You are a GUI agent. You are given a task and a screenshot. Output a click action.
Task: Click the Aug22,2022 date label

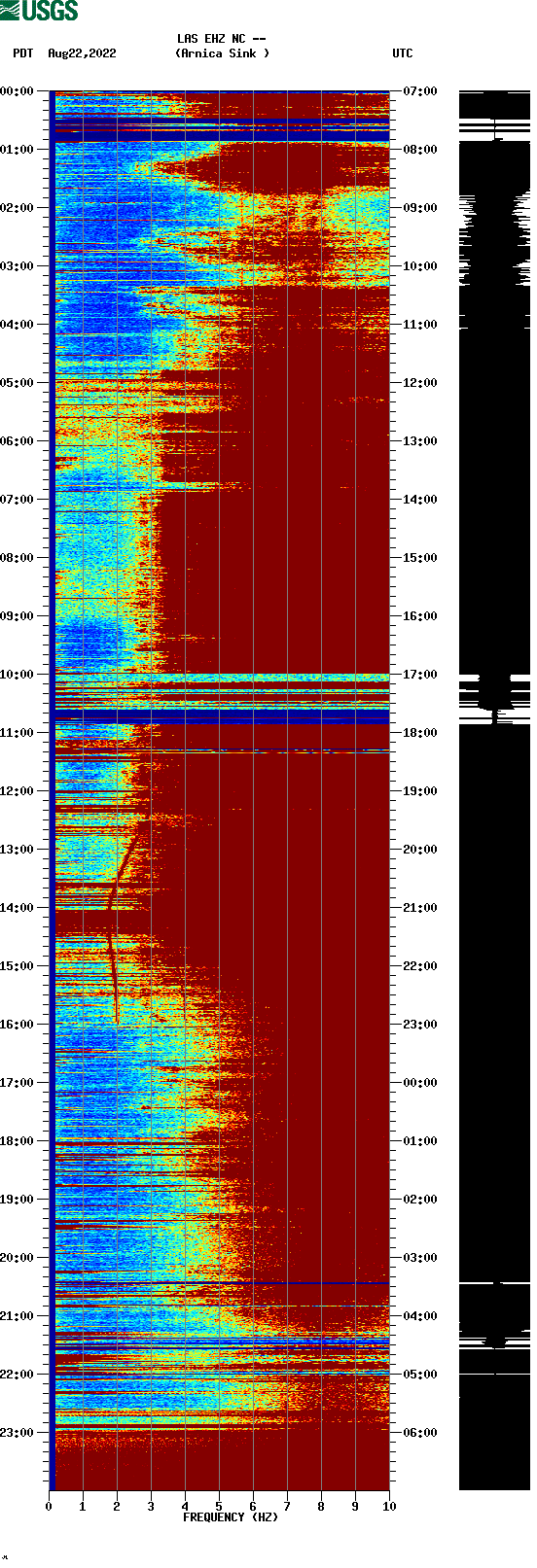(82, 53)
